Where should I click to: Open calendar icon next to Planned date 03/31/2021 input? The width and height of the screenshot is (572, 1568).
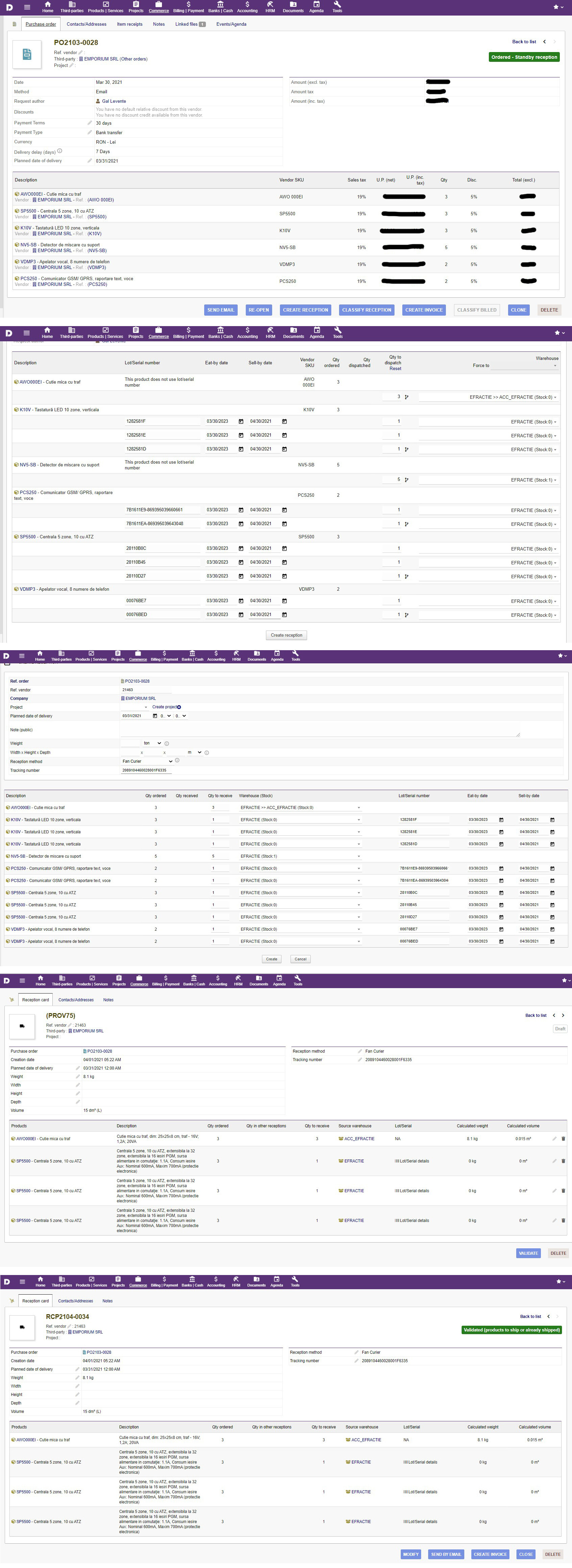(x=155, y=716)
